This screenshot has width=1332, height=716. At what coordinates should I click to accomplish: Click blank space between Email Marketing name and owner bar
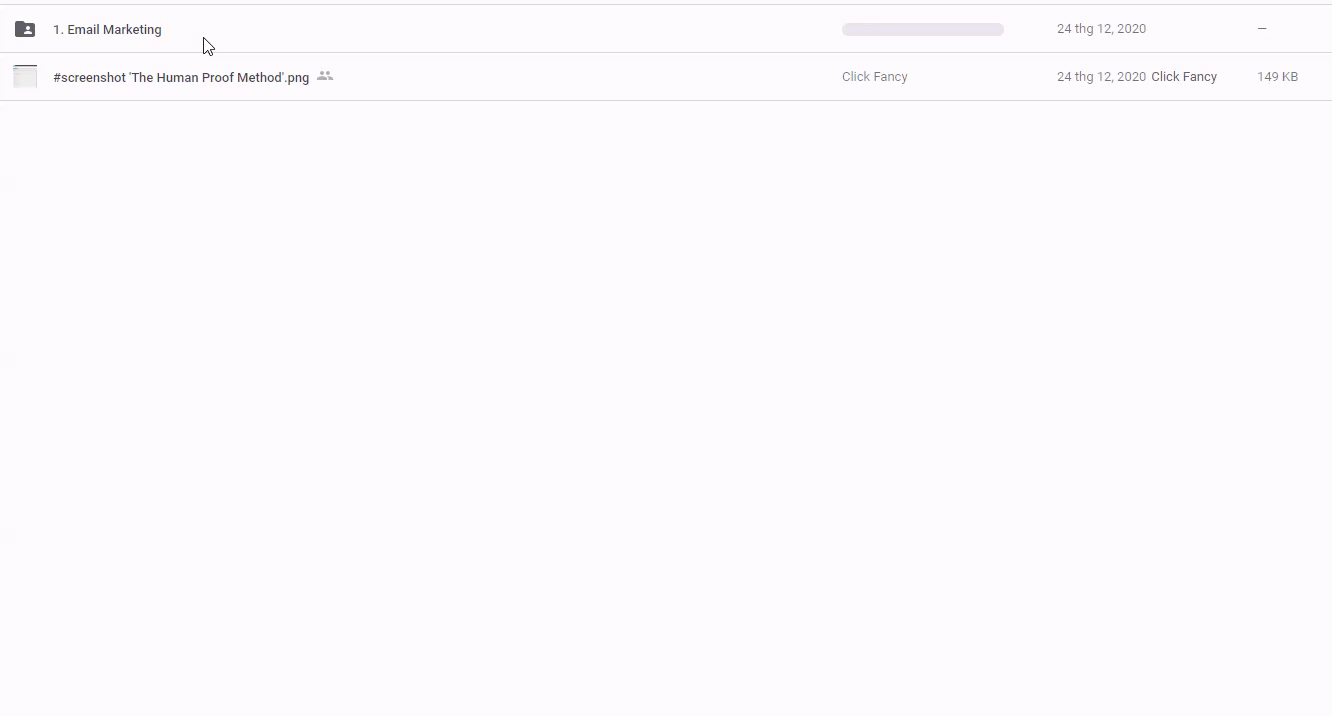[x=500, y=29]
